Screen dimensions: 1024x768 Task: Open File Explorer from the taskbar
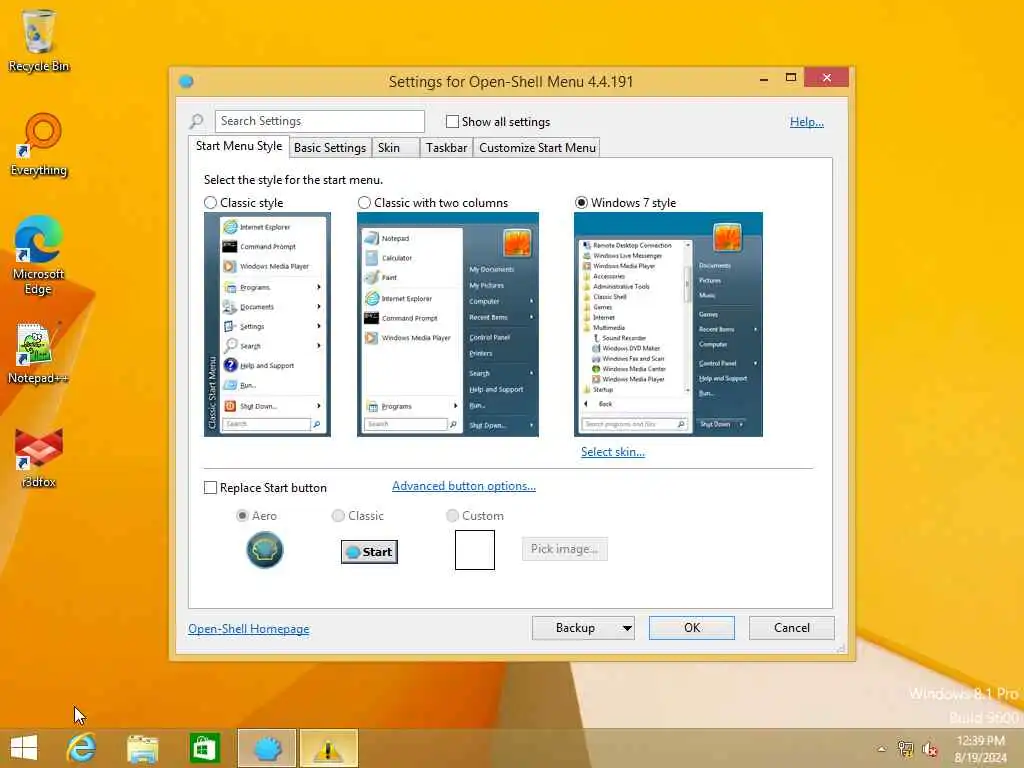coord(142,748)
